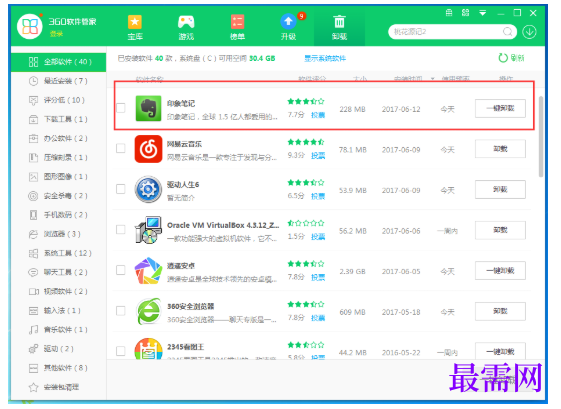The image size is (561, 409).
Task: Click 卸载 button for 驱动人生6
Action: click(500, 189)
